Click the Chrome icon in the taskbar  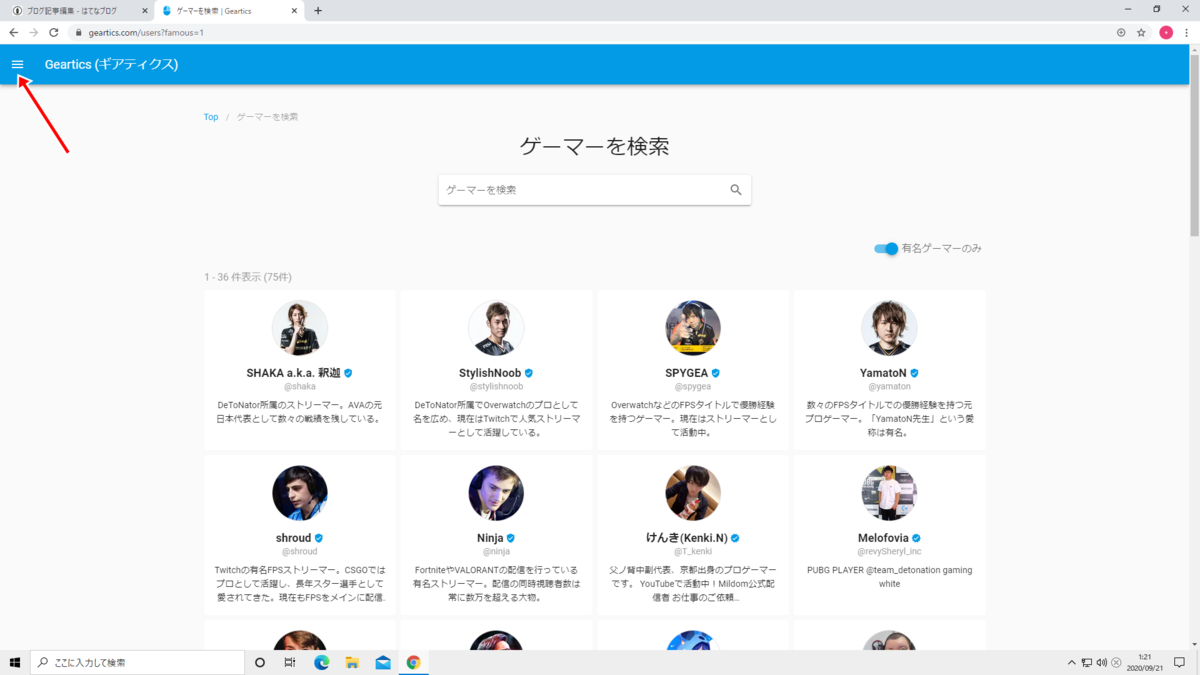[x=413, y=662]
